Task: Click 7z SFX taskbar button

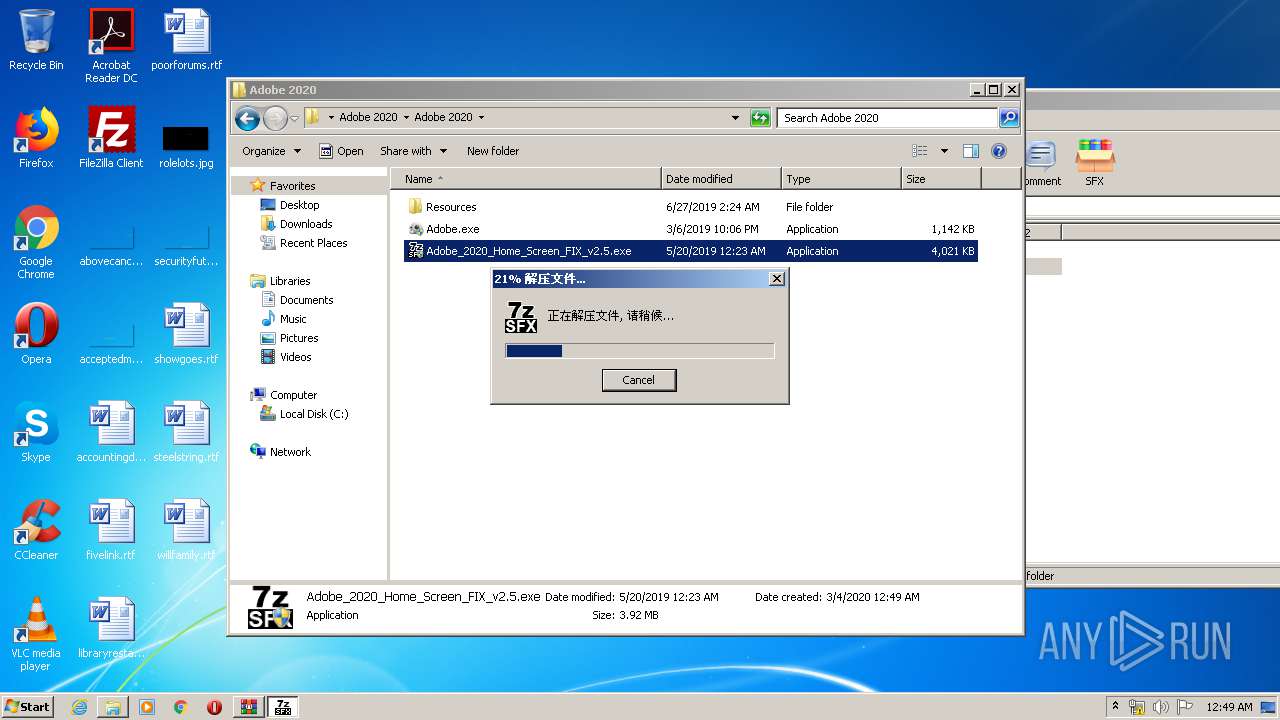Action: [x=283, y=707]
